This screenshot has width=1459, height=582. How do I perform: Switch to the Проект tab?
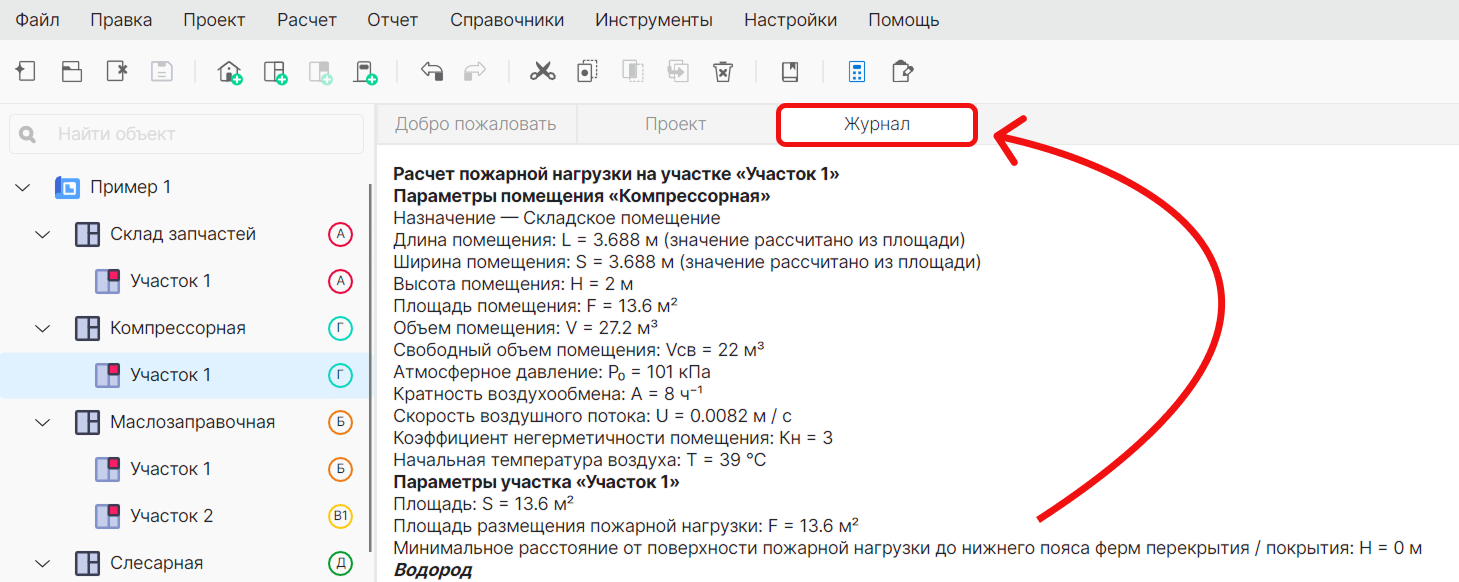point(676,125)
